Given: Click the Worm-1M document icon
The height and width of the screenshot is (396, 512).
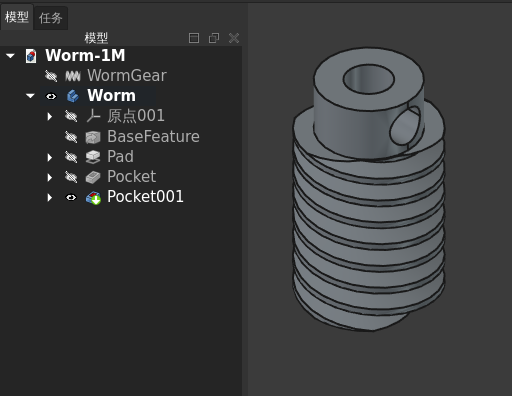Looking at the screenshot, I should tap(31, 56).
